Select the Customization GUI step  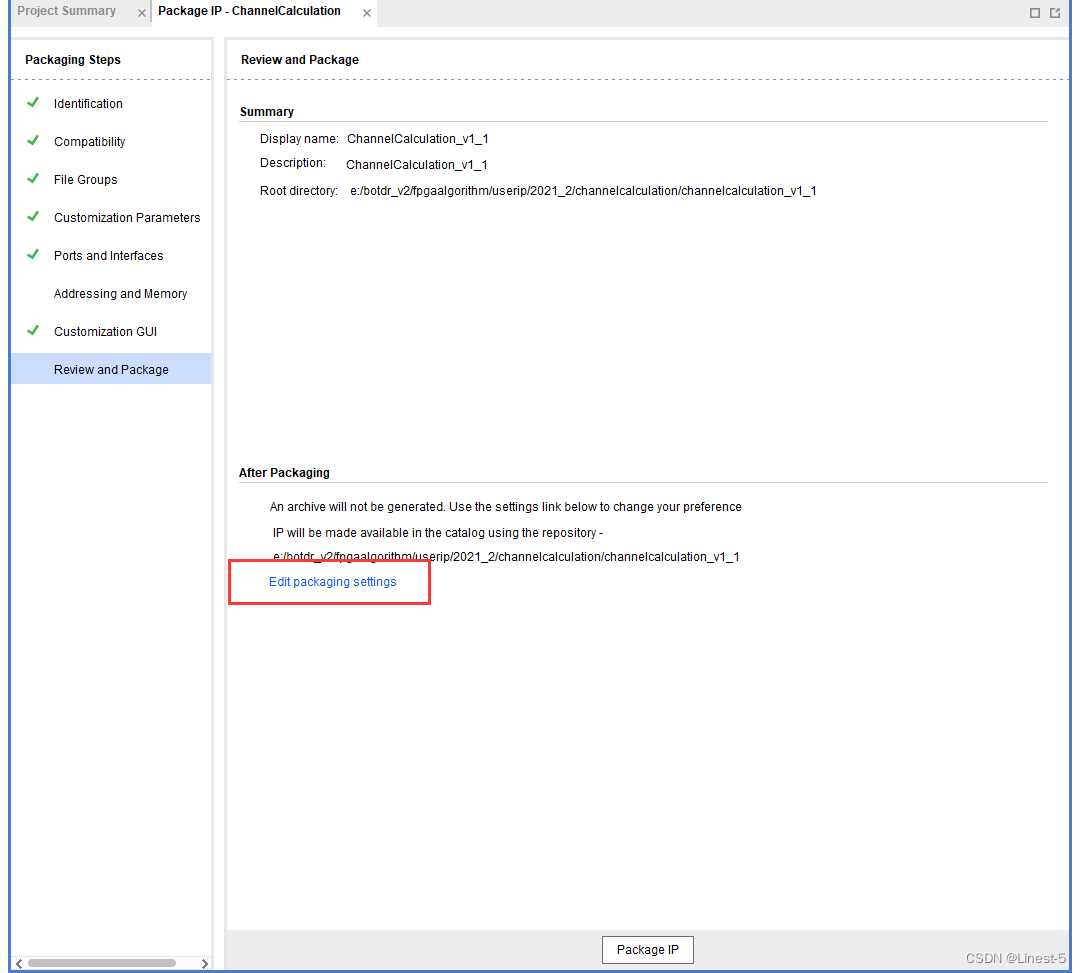(x=105, y=332)
